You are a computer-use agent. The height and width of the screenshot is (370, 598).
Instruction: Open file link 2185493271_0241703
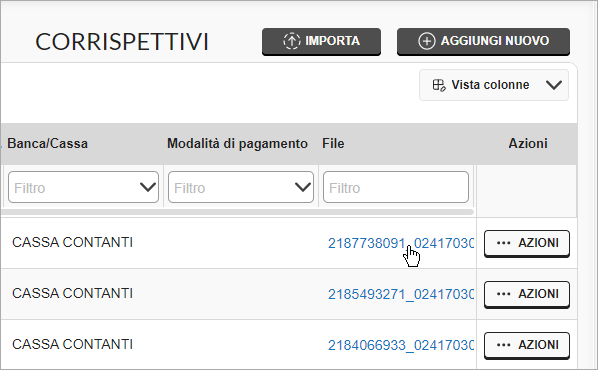pyautogui.click(x=400, y=294)
